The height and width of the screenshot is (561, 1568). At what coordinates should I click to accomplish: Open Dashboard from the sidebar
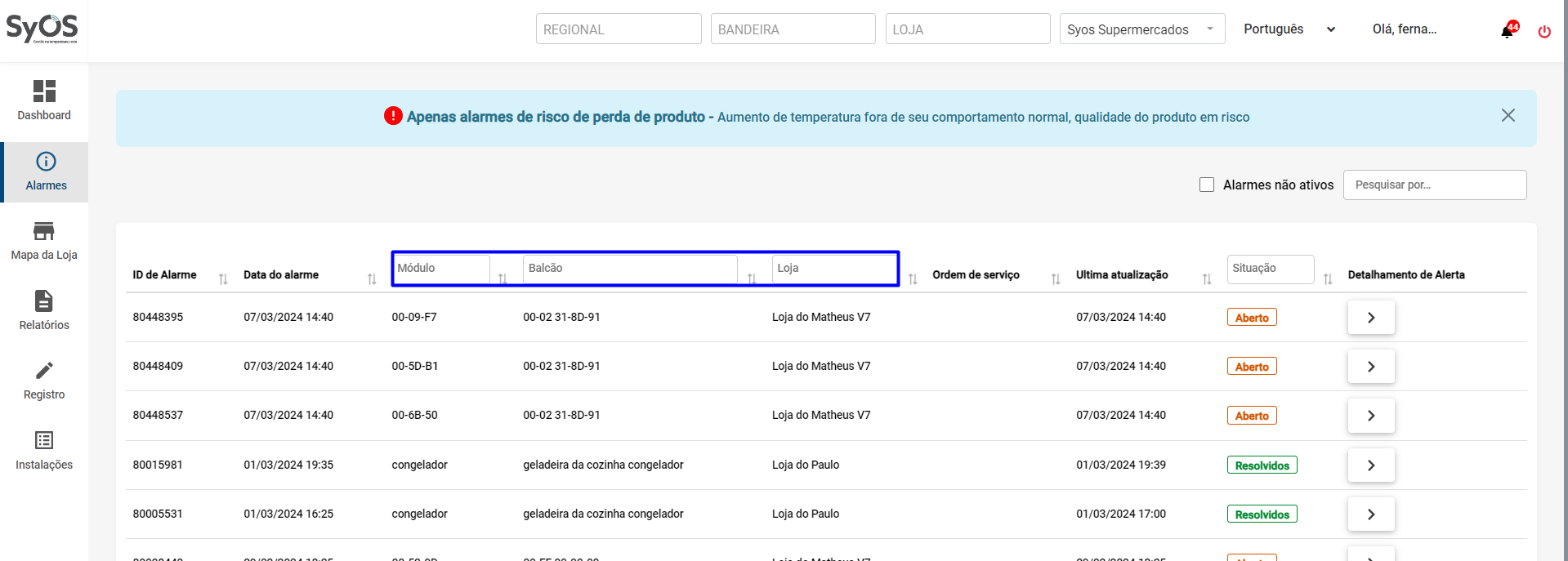[x=44, y=100]
